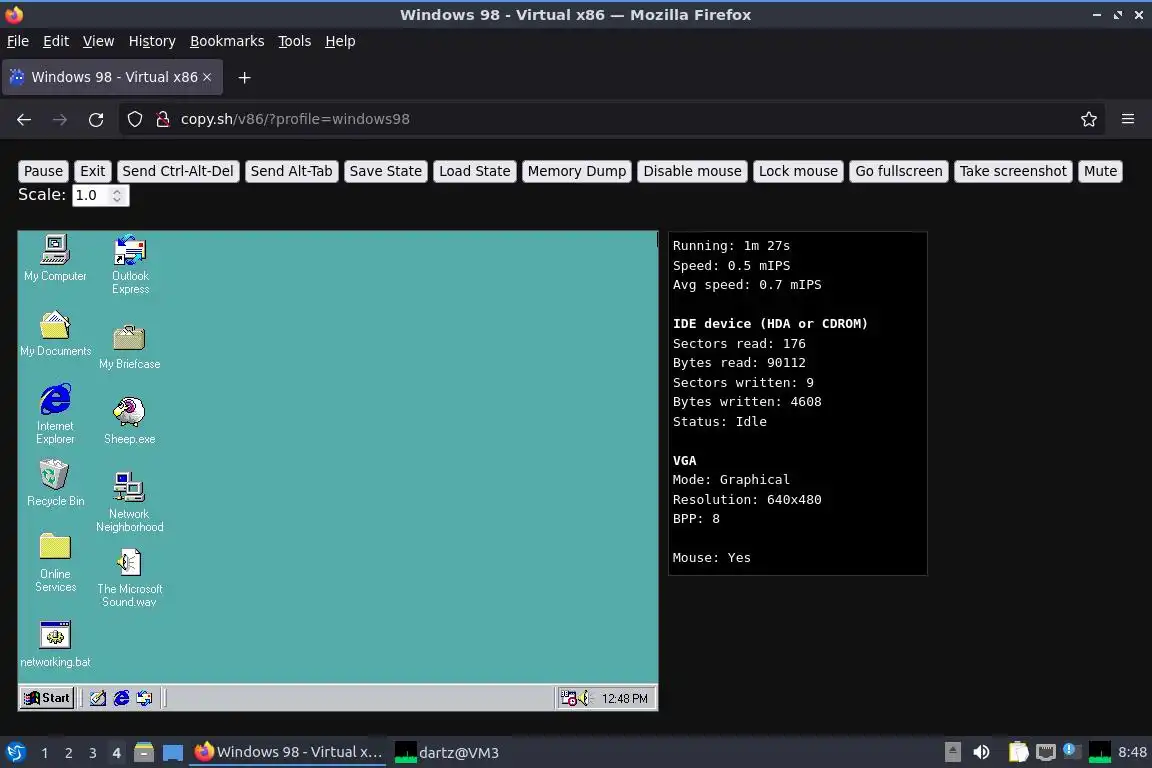Click the host panel volume speaker icon
Image resolution: width=1152 pixels, height=768 pixels.
coord(981,752)
